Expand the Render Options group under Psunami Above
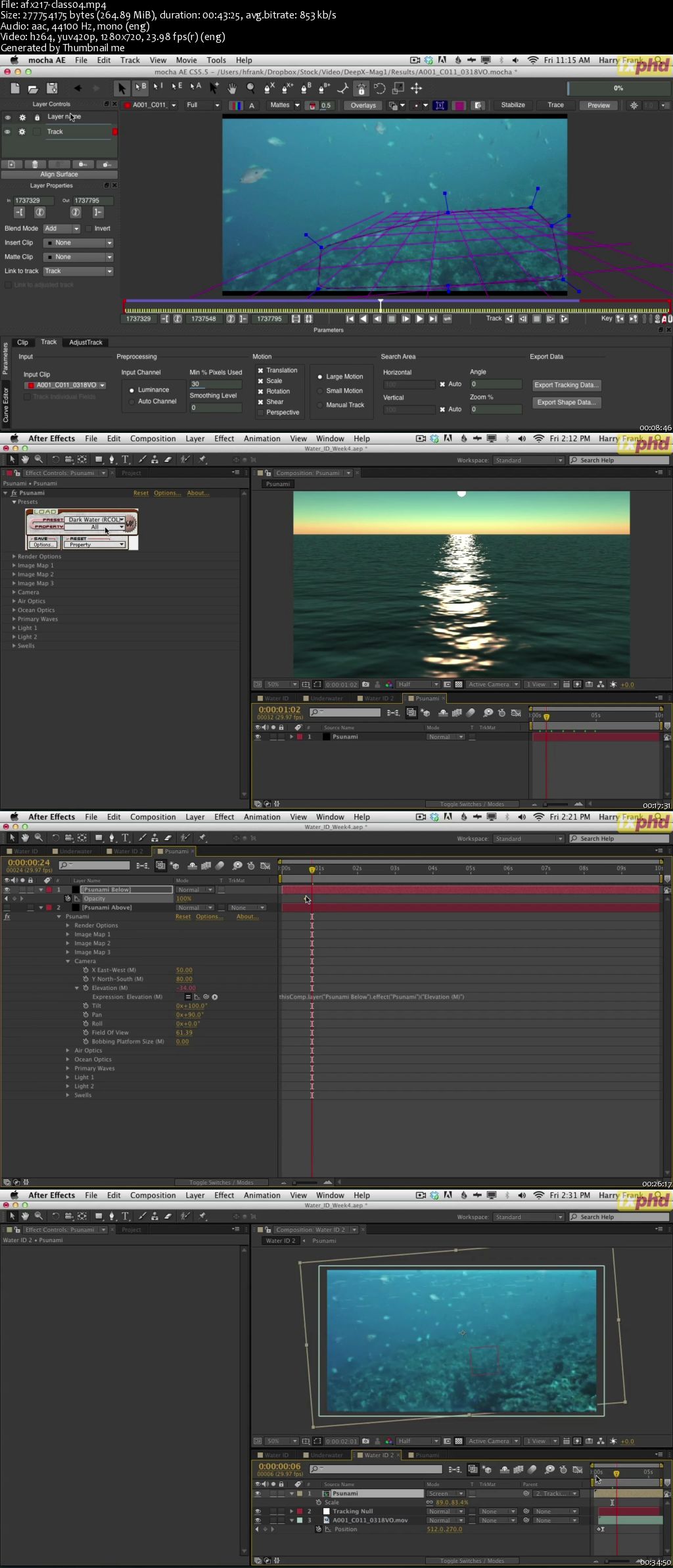Viewport: 673px width, 1568px height. click(68, 925)
